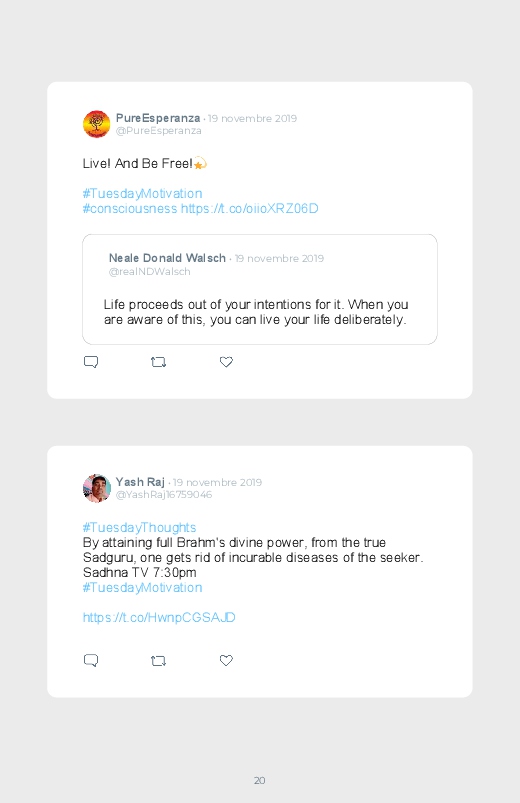Open the #consciousness hashtag
Image resolution: width=520 pixels, height=803 pixels.
click(130, 208)
